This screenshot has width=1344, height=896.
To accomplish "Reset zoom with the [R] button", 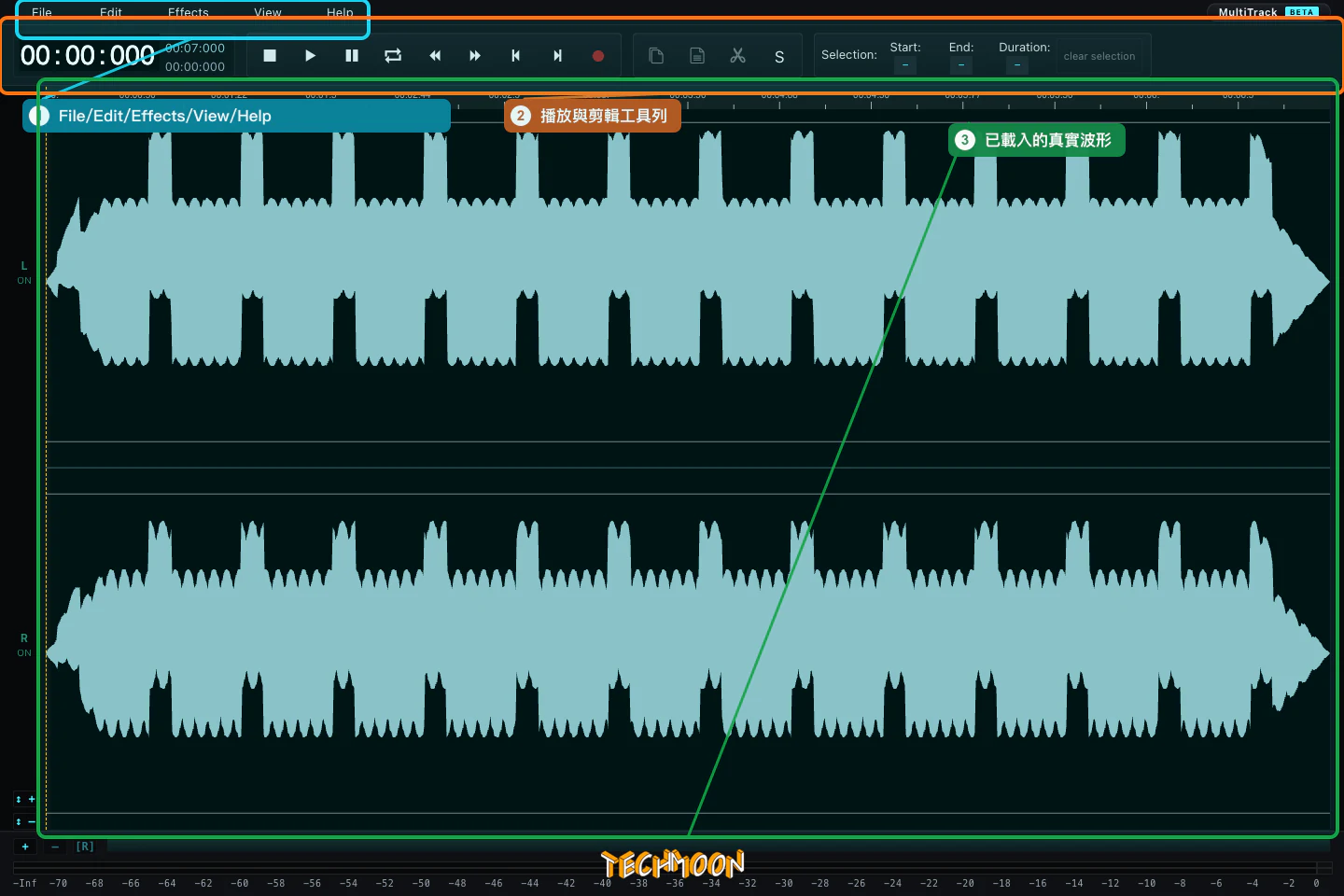I will click(x=85, y=847).
